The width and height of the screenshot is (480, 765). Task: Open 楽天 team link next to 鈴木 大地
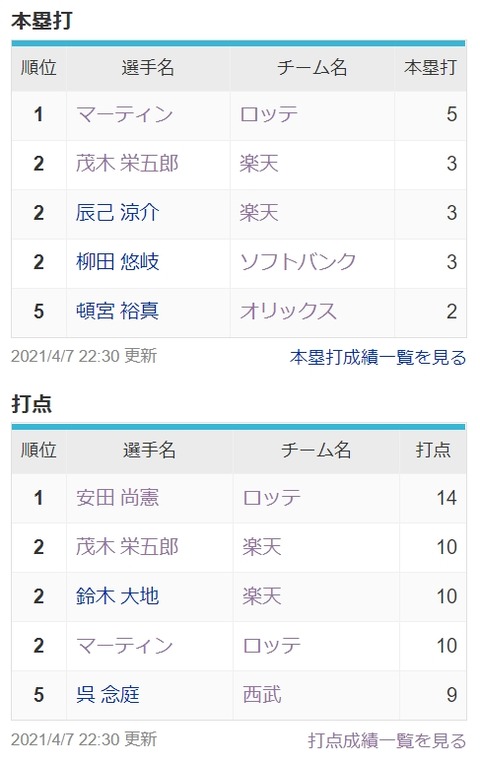click(262, 596)
